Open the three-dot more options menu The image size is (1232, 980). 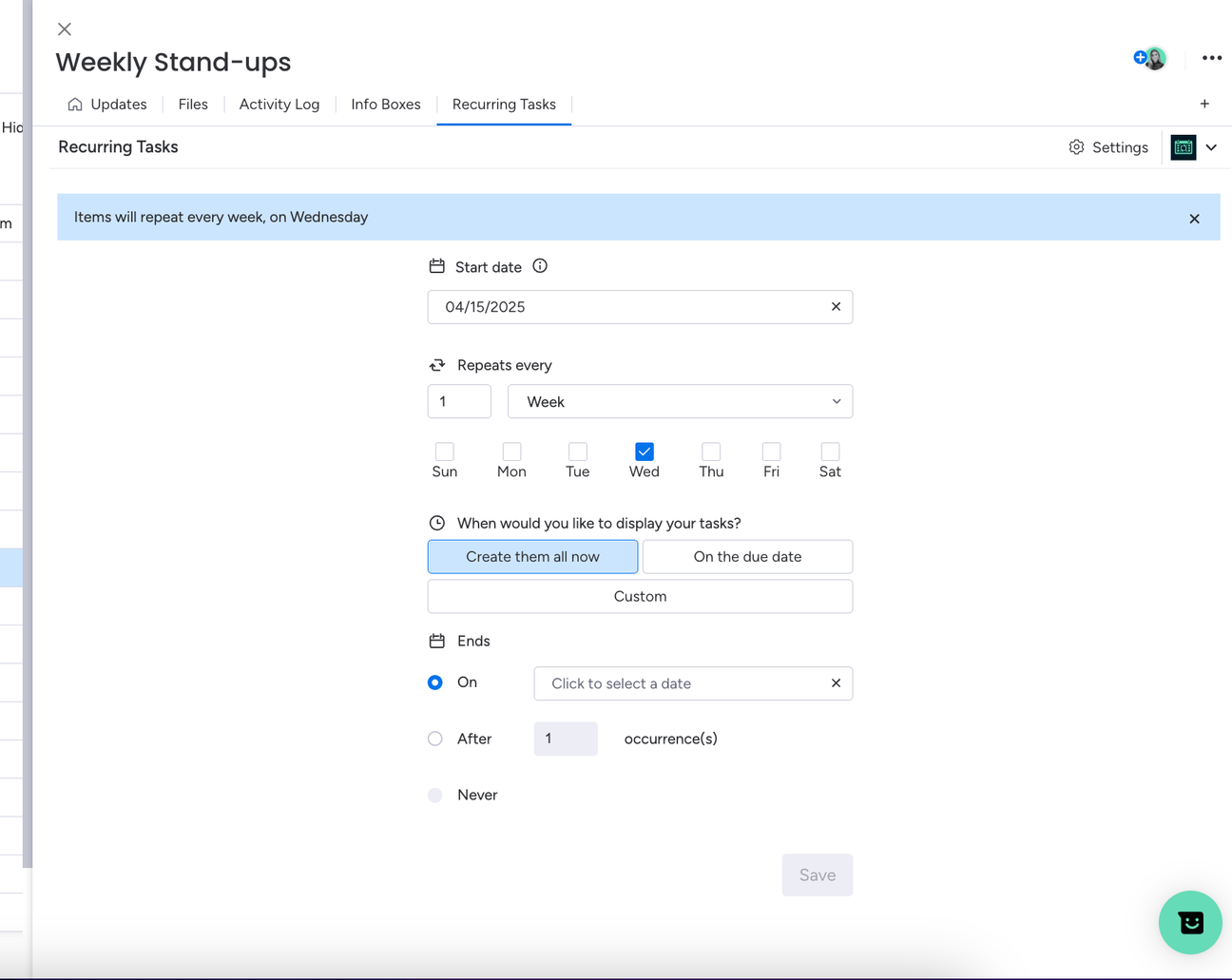pos(1211,58)
